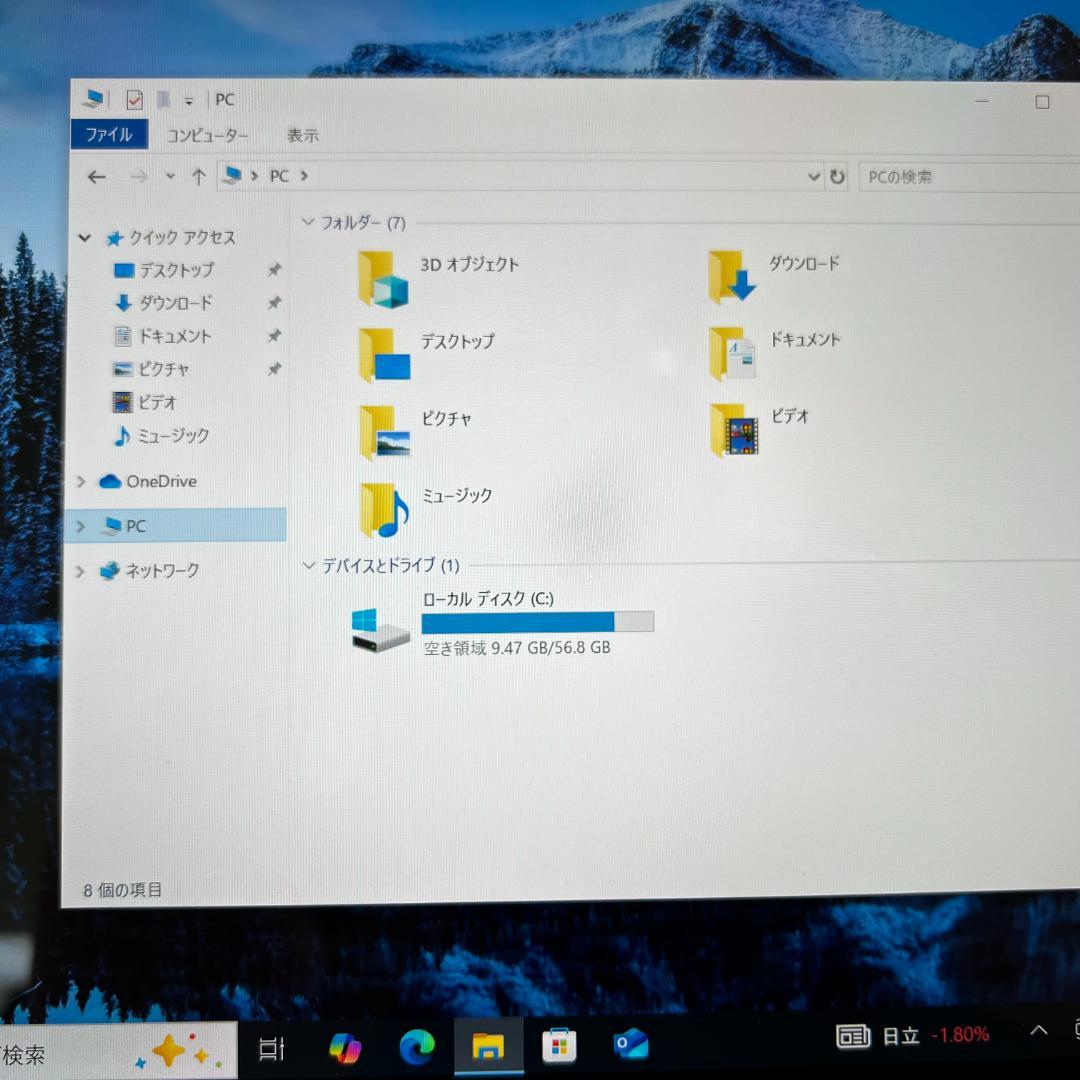
Task: Click the PCの検索 search box
Action: pos(960,177)
